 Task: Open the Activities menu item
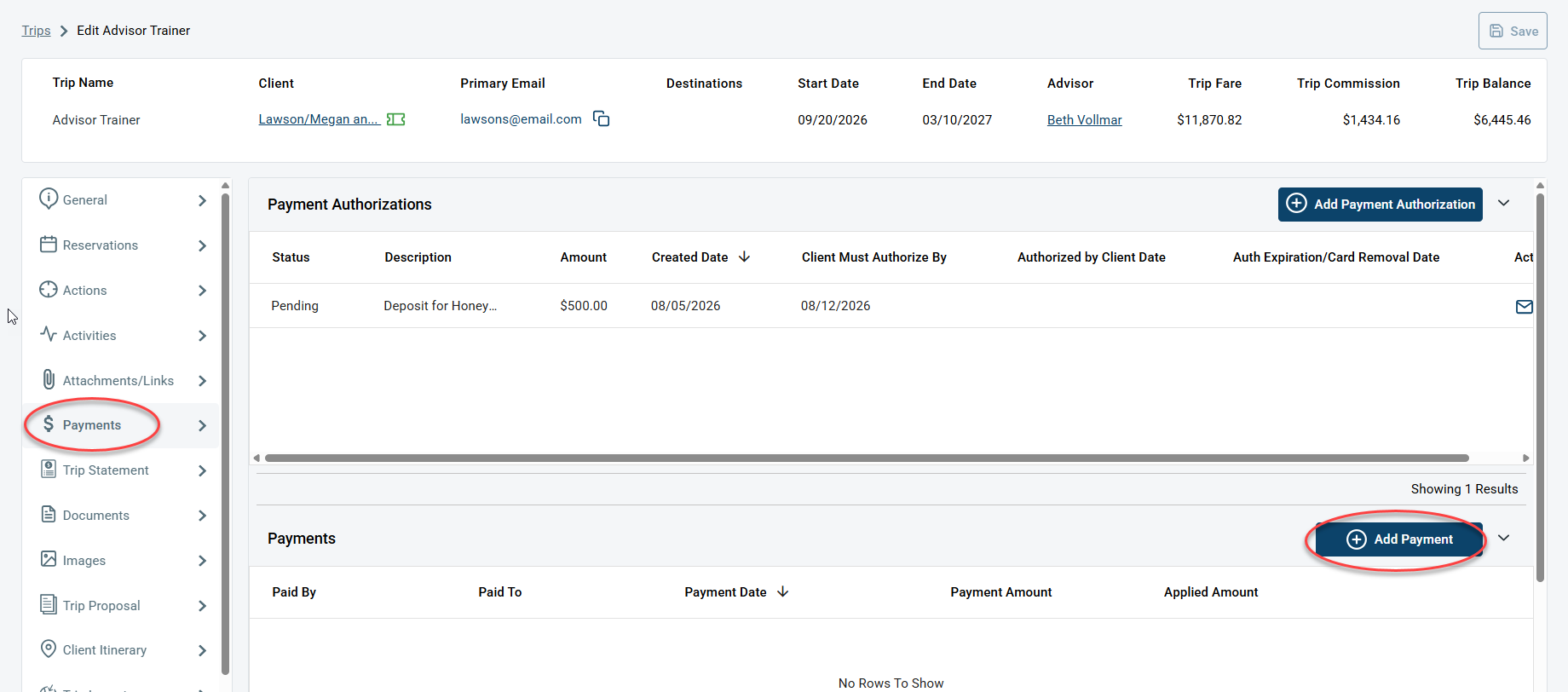121,336
